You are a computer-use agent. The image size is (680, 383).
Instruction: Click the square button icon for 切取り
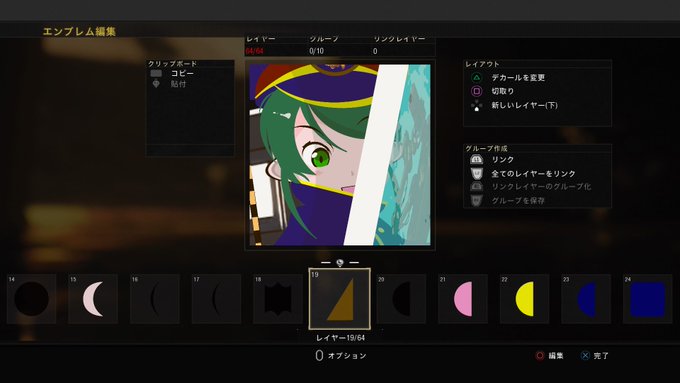pos(476,91)
